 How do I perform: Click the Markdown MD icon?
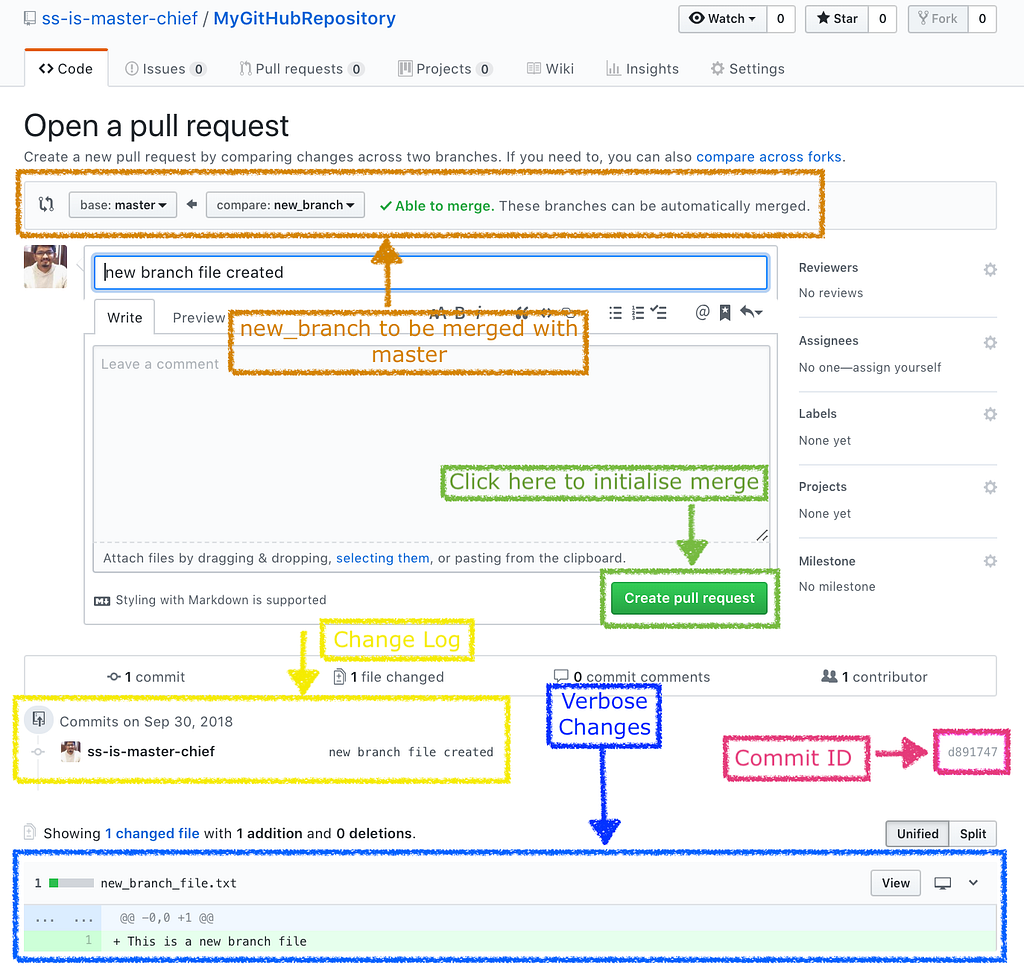point(102,601)
